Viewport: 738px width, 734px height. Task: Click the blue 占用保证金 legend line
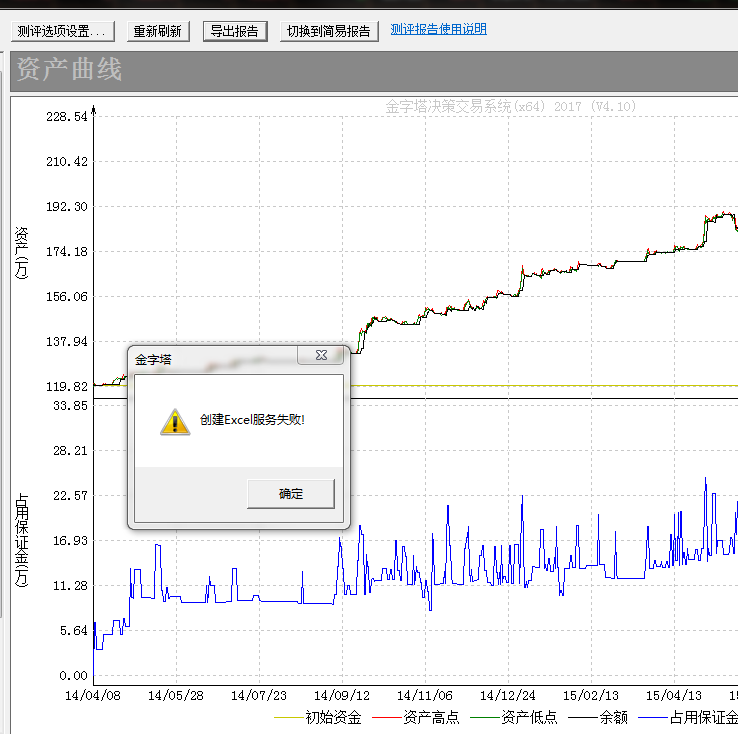653,718
